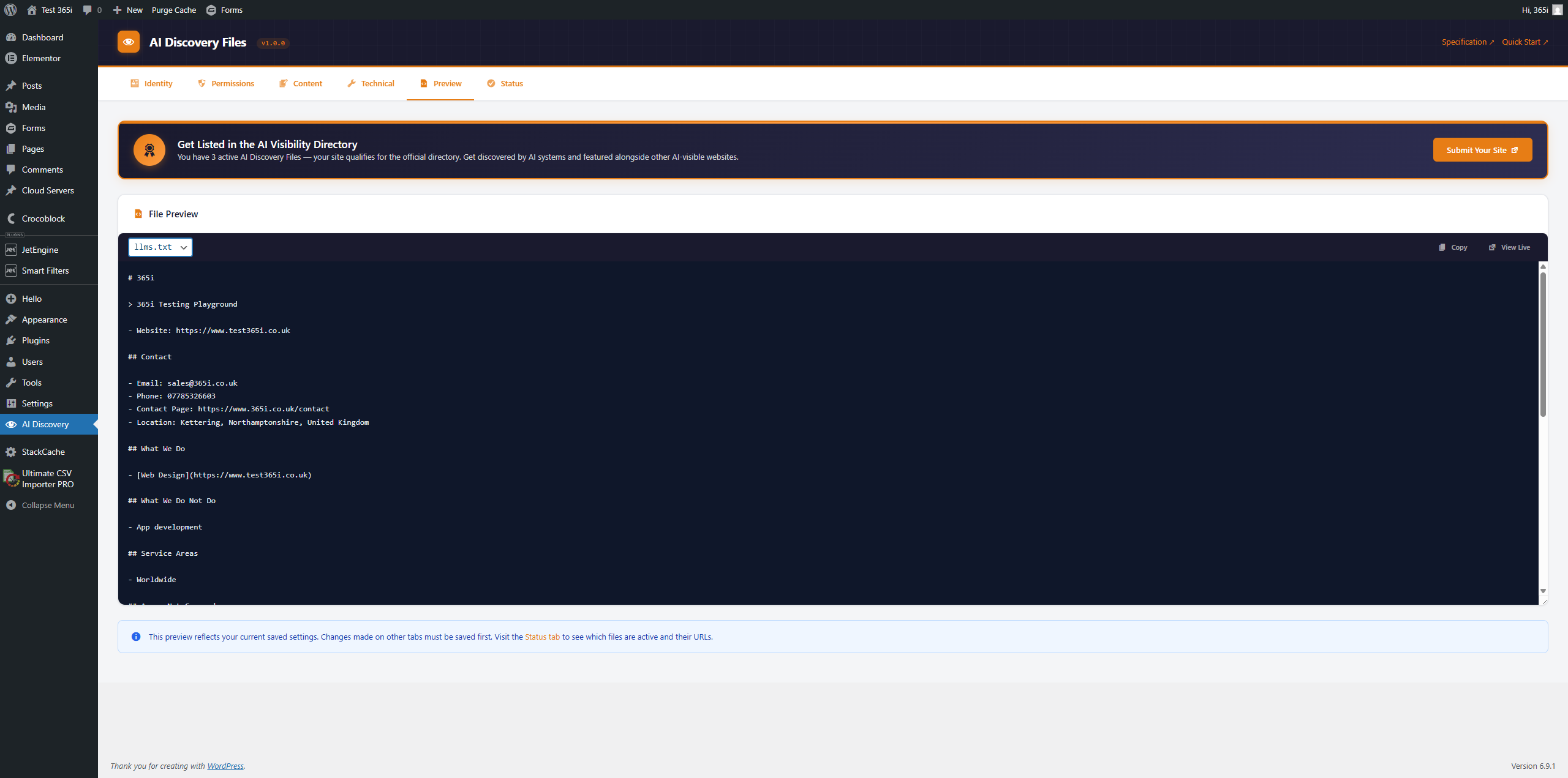1568x778 pixels.
Task: Select the Crocoblock sidebar icon
Action: click(x=11, y=218)
